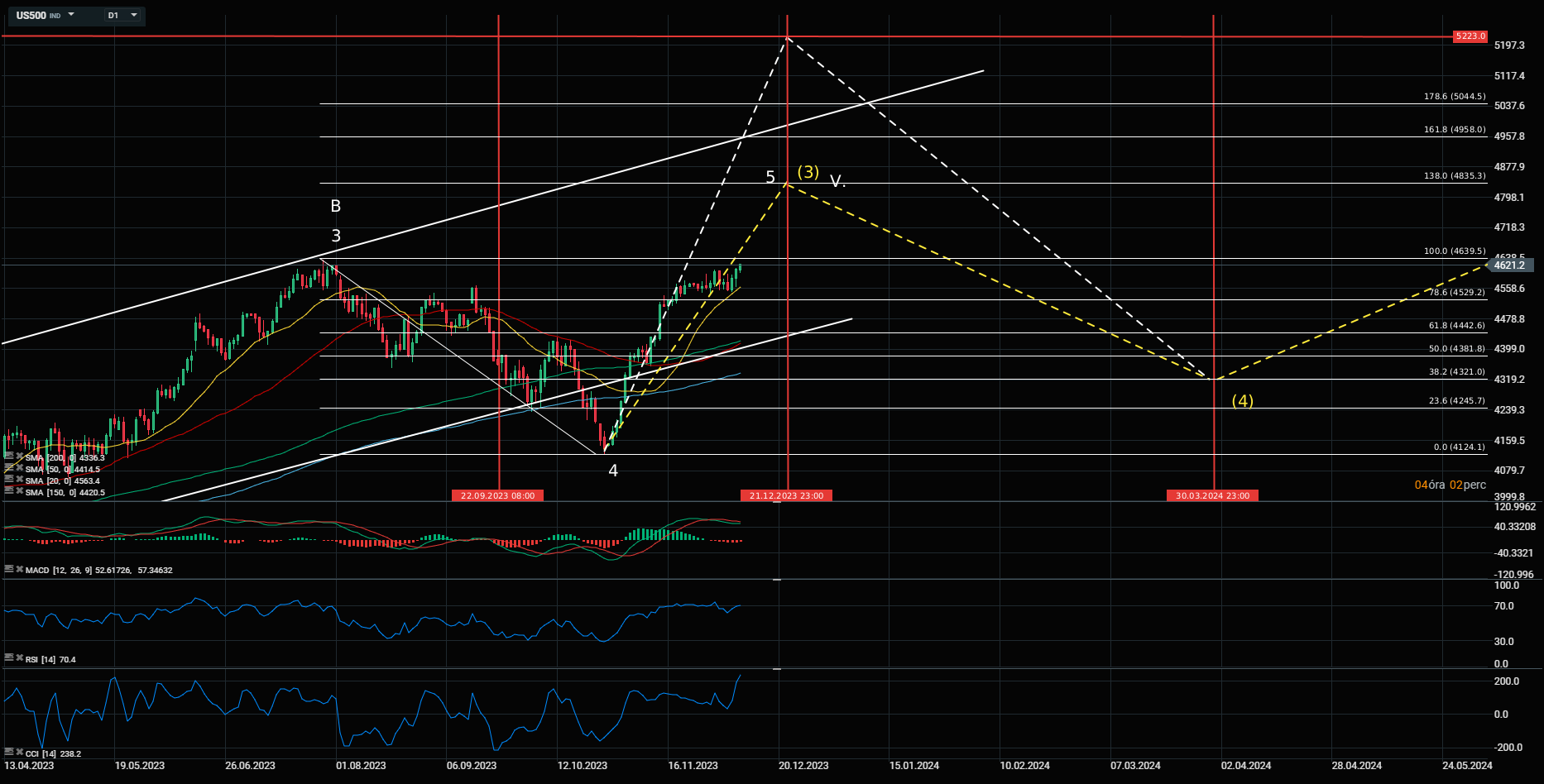Open settings icon for SMA 20 indicator
1544x784 pixels.
[x=9, y=479]
